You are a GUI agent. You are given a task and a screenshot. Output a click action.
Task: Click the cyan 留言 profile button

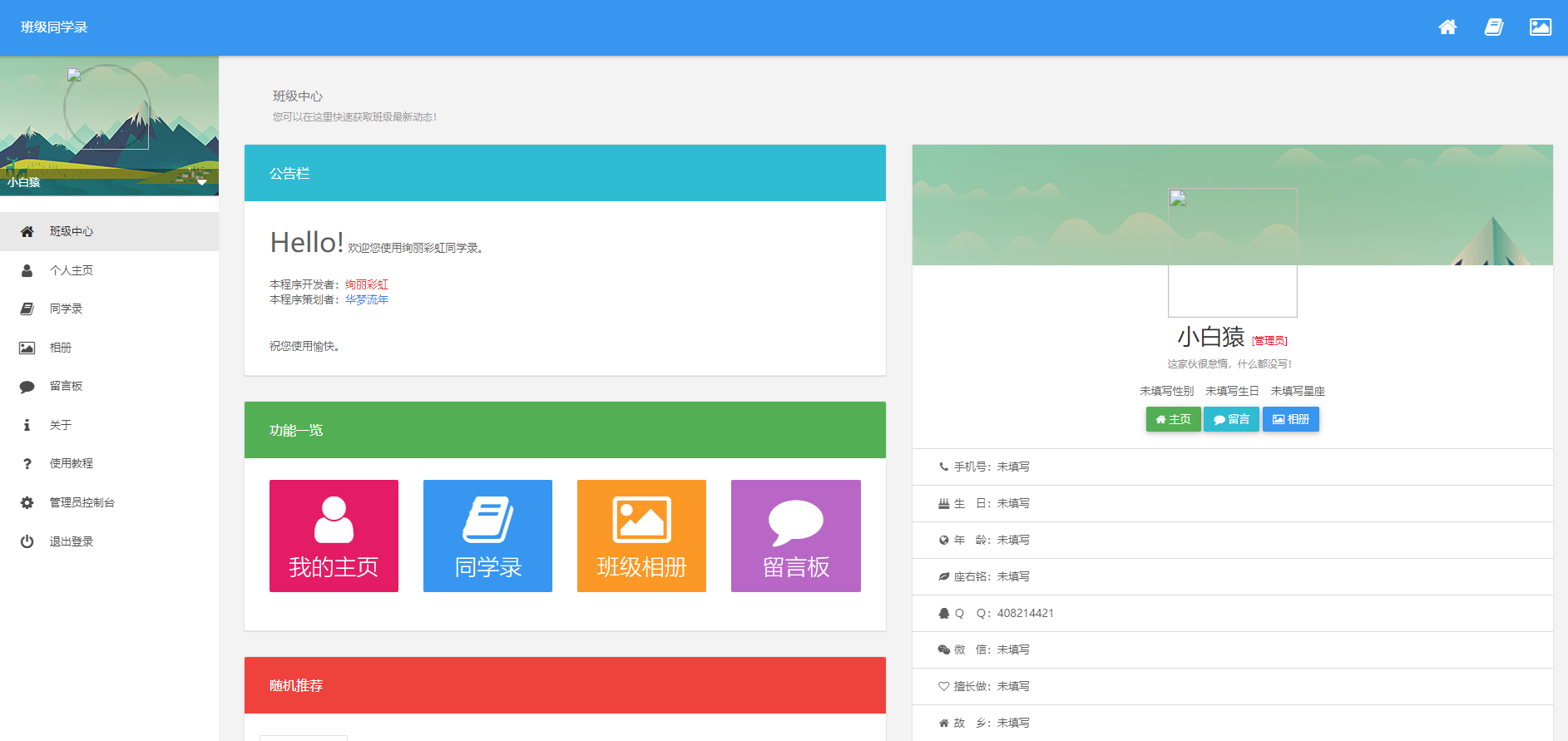(x=1231, y=419)
